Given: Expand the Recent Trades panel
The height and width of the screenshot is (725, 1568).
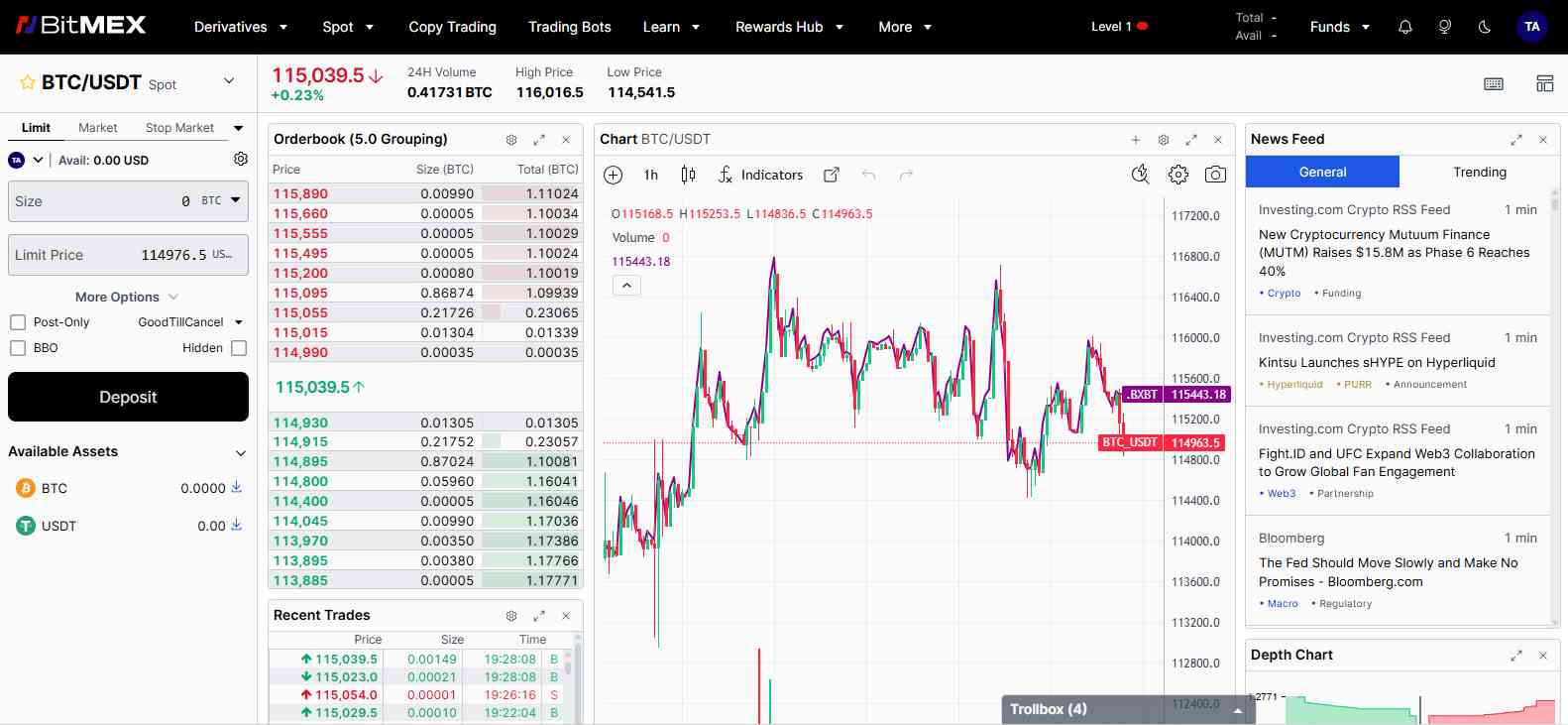Looking at the screenshot, I should click(x=539, y=616).
